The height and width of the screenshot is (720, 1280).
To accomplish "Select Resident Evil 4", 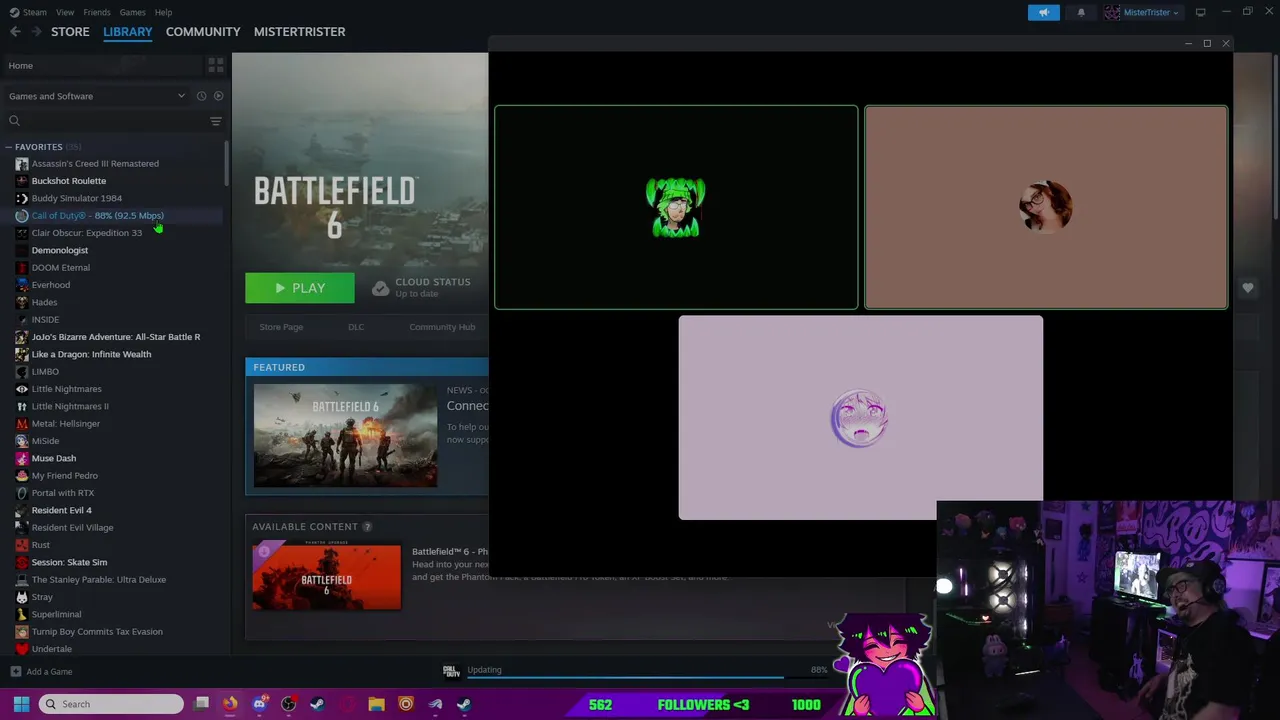I will click(61, 510).
